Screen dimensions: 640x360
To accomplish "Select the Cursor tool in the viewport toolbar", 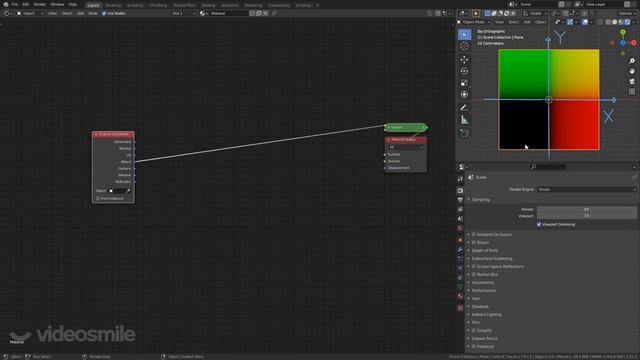I will pos(464,46).
